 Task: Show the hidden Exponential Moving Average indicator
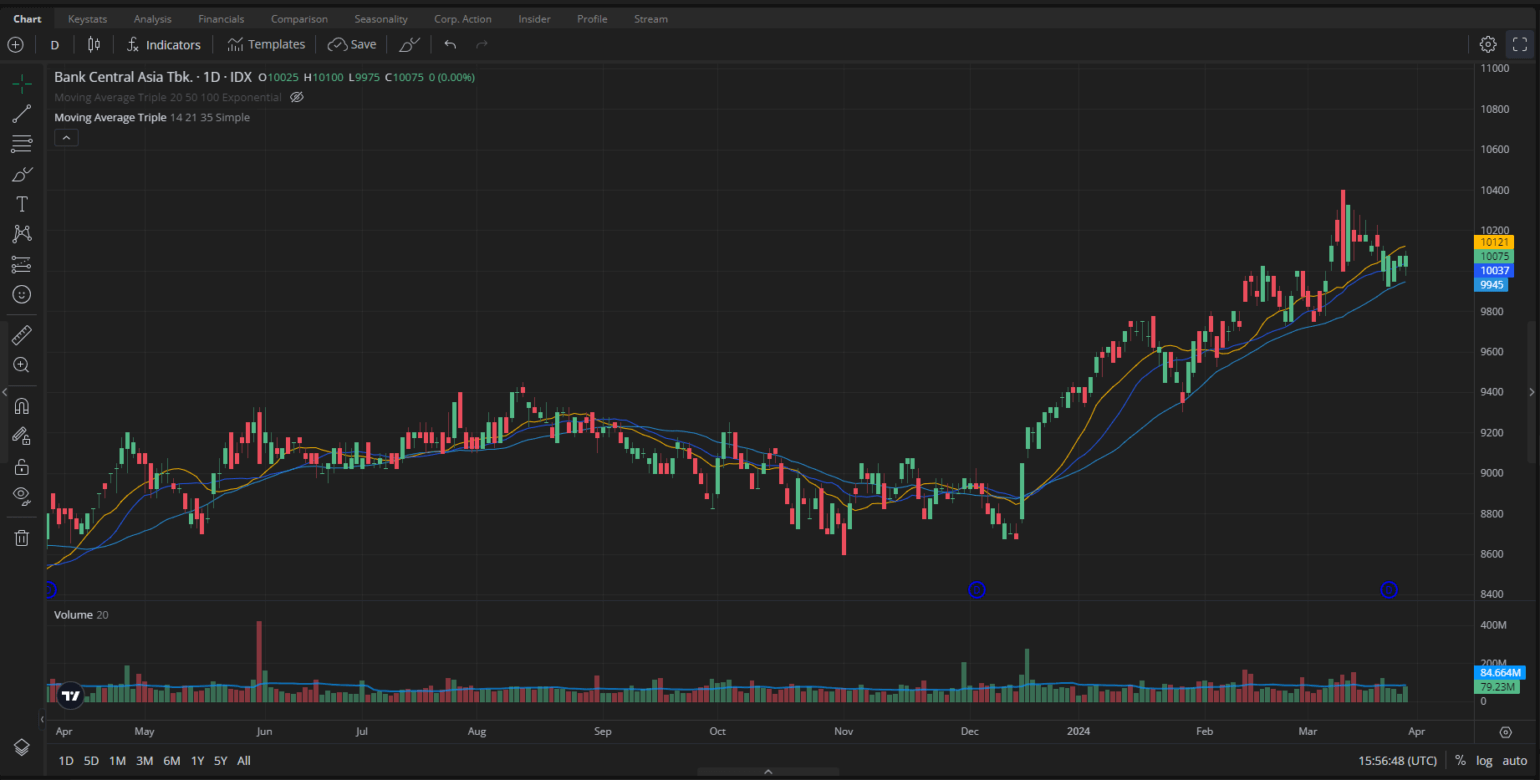pyautogui.click(x=296, y=97)
